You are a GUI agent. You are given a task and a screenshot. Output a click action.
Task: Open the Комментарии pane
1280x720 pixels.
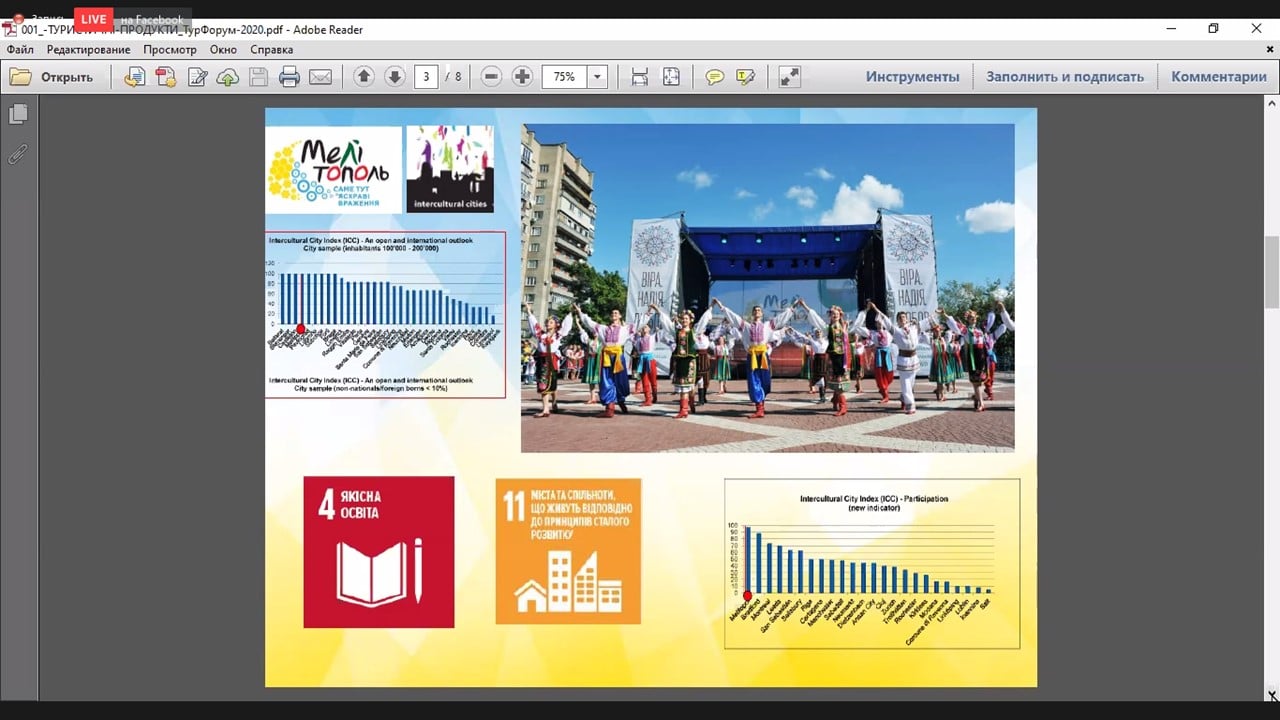coord(1218,77)
